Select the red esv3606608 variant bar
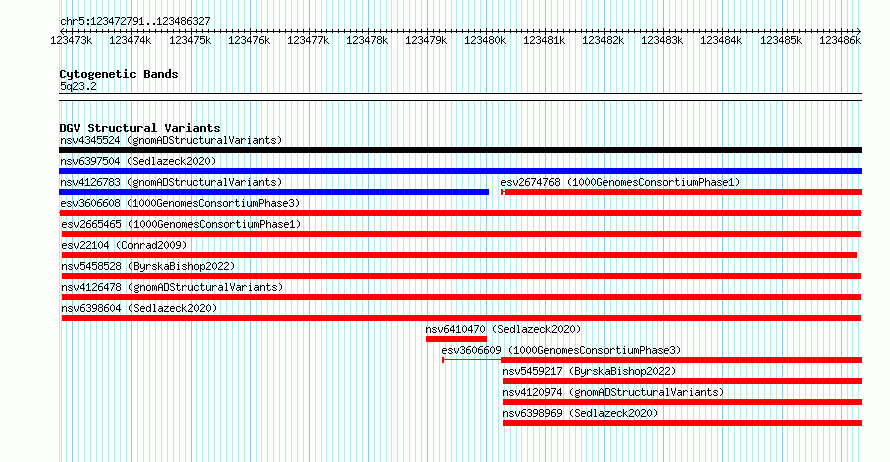Image resolution: width=890 pixels, height=462 pixels. pos(460,213)
